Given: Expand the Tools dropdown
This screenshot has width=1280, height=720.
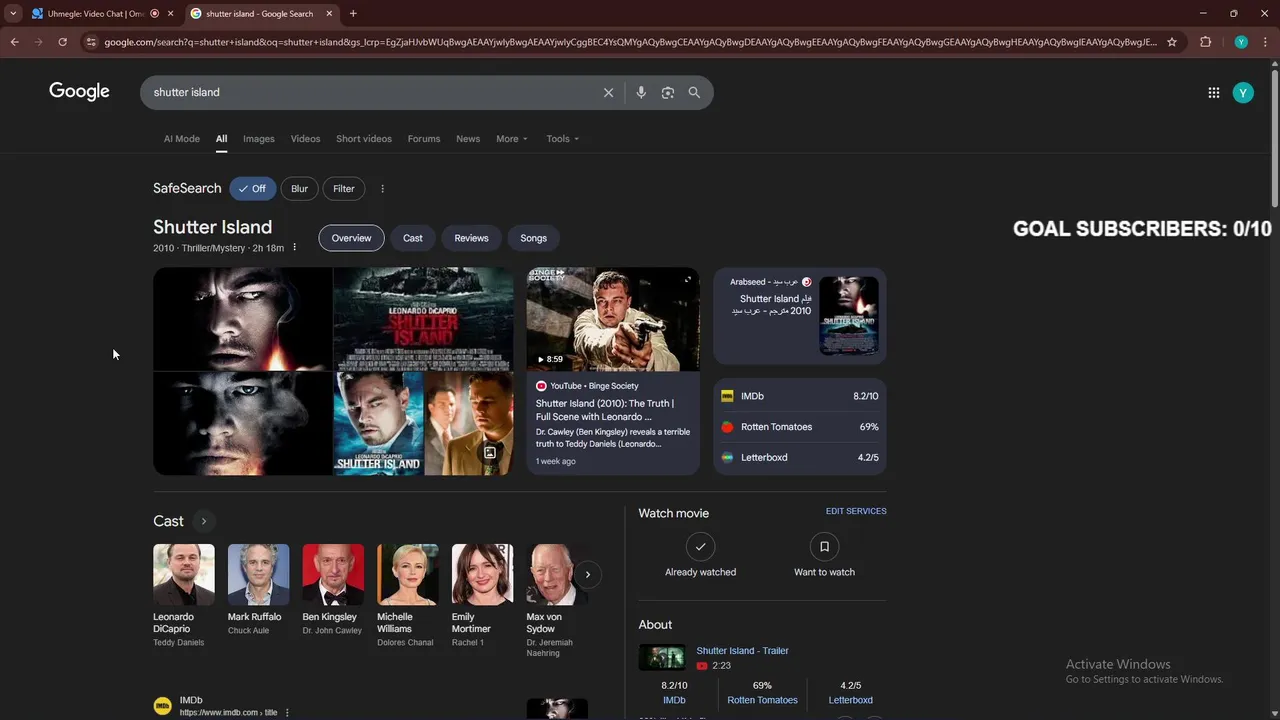Looking at the screenshot, I should (x=562, y=139).
